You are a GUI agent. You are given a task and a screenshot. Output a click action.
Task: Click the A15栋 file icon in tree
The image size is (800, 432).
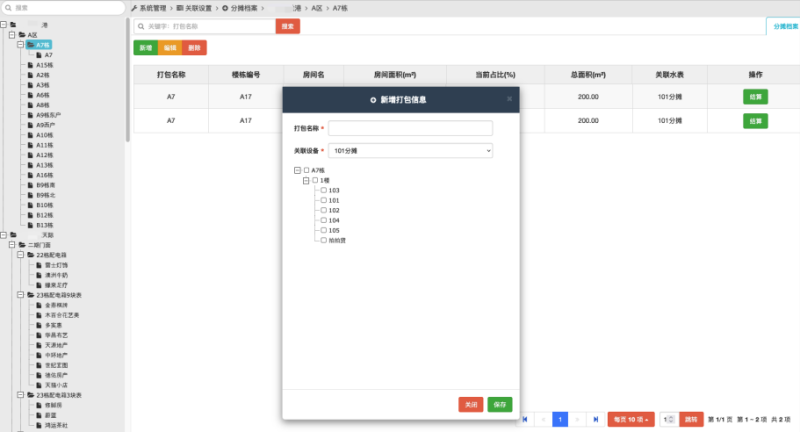(x=30, y=65)
